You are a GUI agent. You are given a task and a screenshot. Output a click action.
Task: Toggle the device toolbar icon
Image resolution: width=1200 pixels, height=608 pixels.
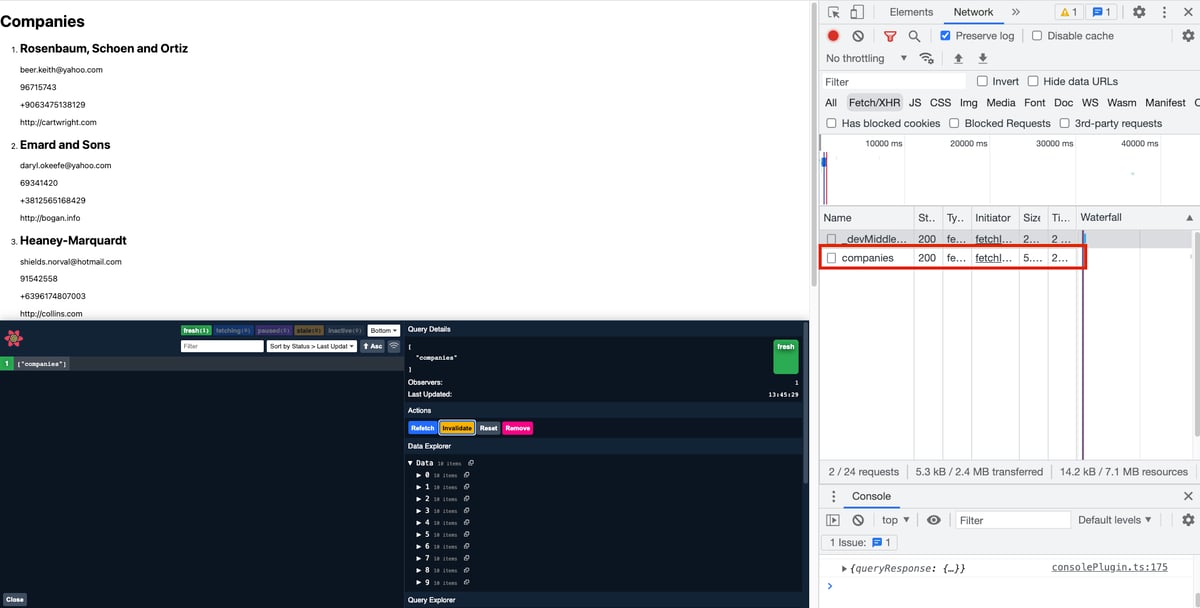pyautogui.click(x=857, y=12)
